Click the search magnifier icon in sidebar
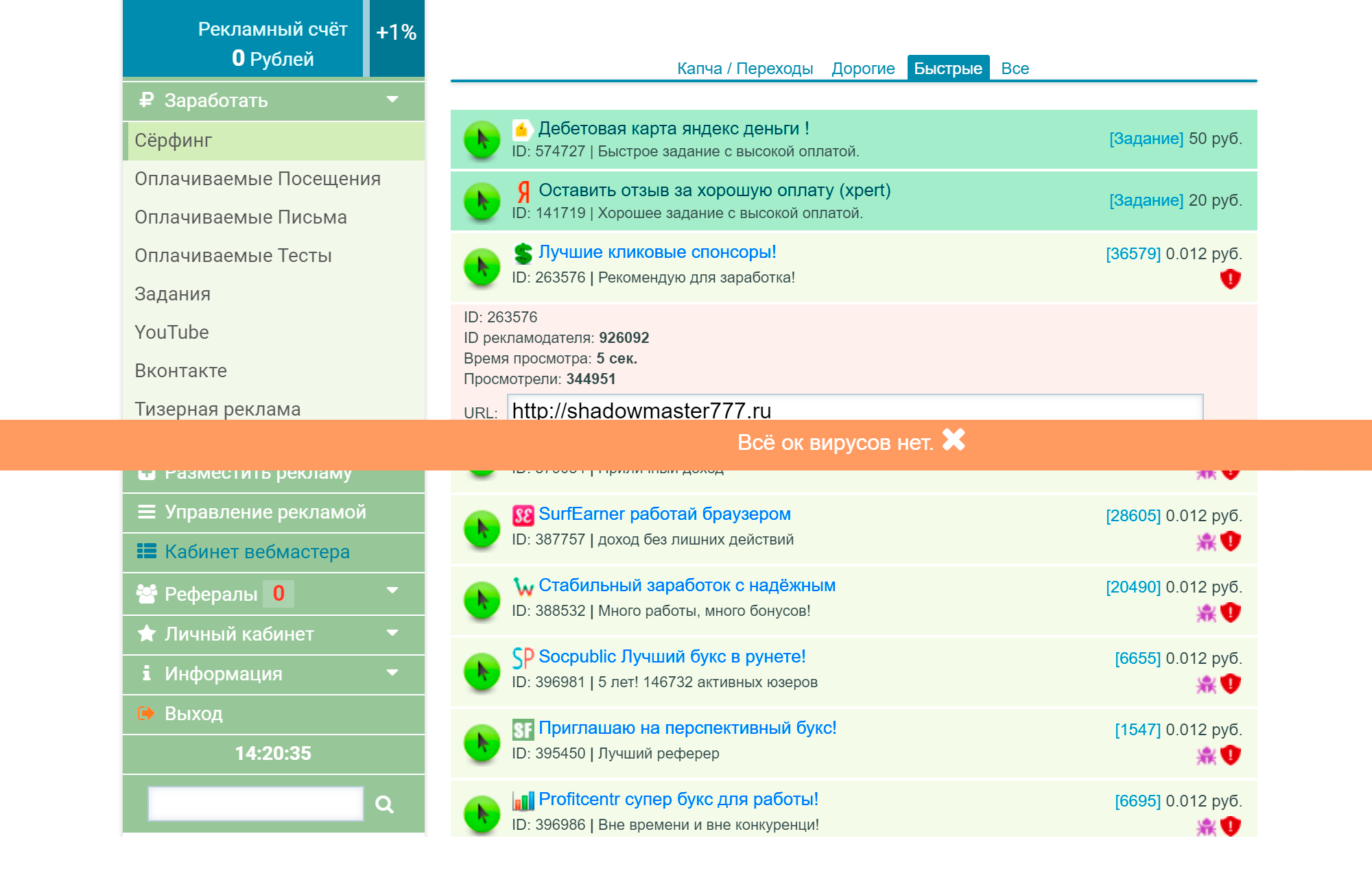Screen dimensions: 1372x871 385,804
